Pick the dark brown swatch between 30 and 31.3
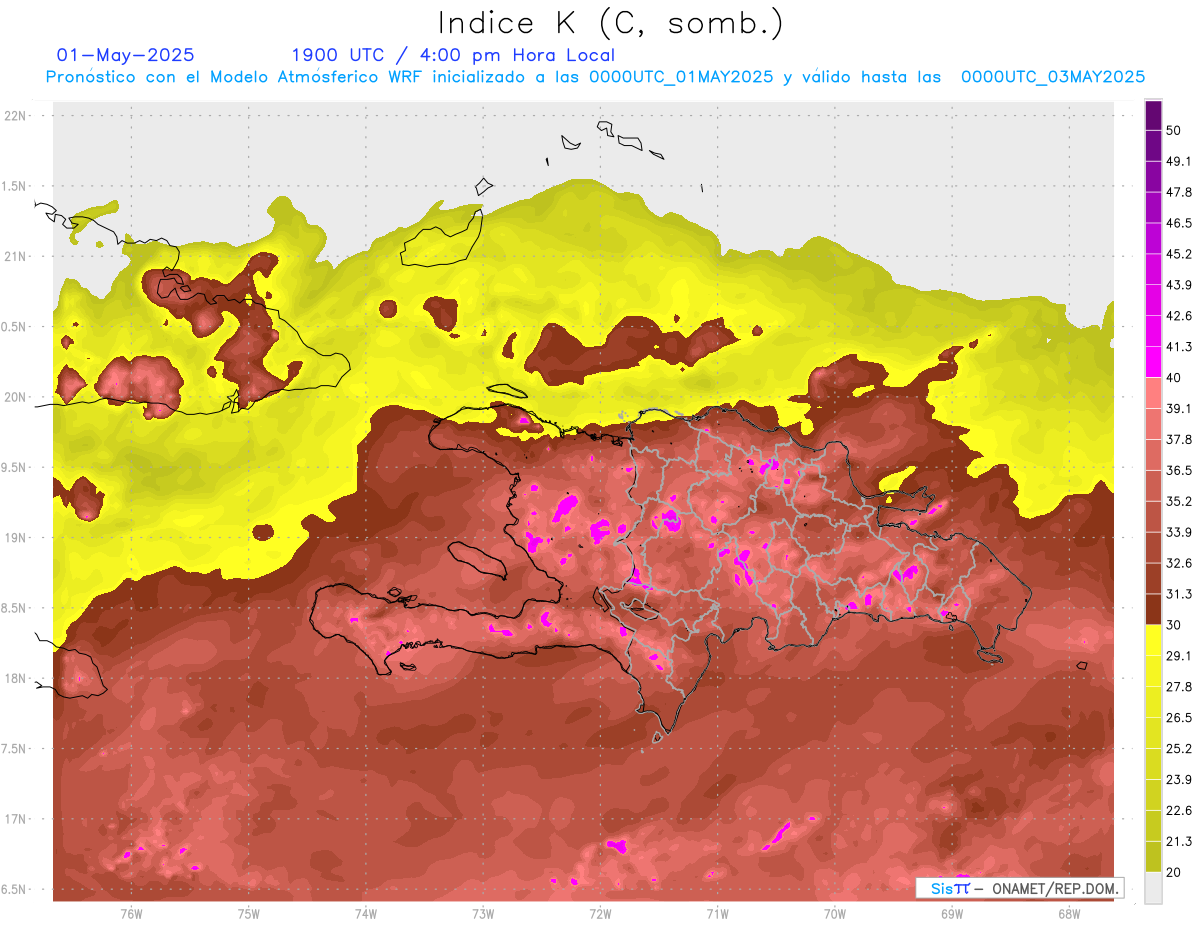 (1153, 609)
